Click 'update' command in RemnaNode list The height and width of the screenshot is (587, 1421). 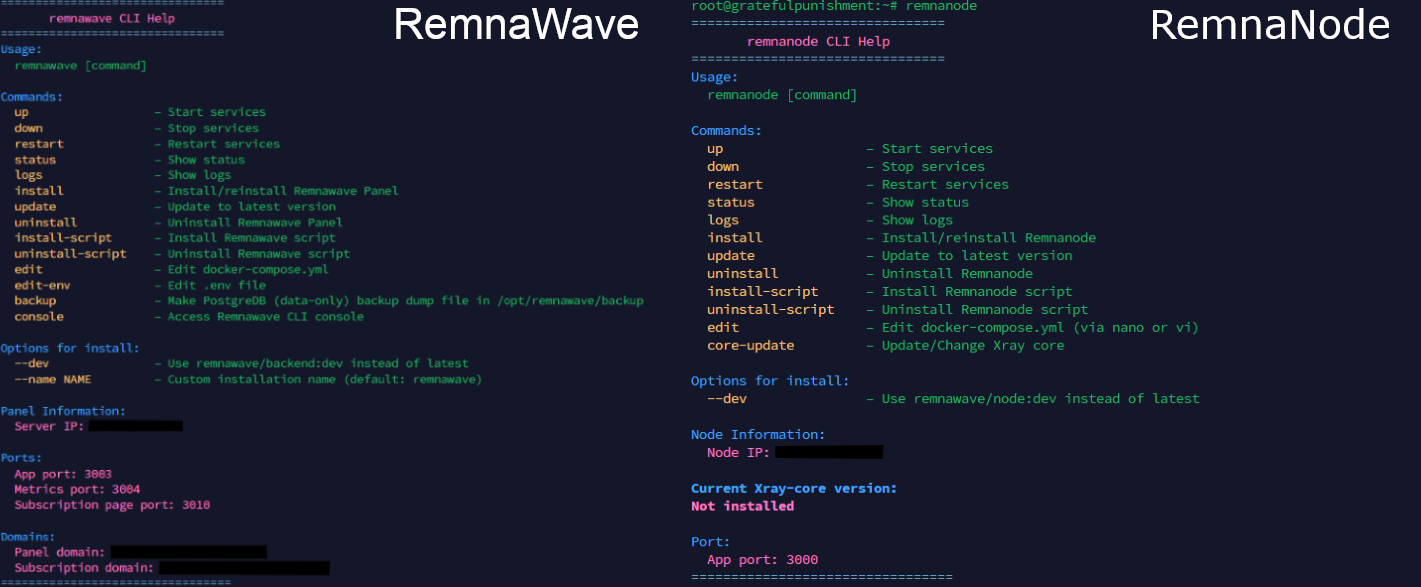coord(731,256)
